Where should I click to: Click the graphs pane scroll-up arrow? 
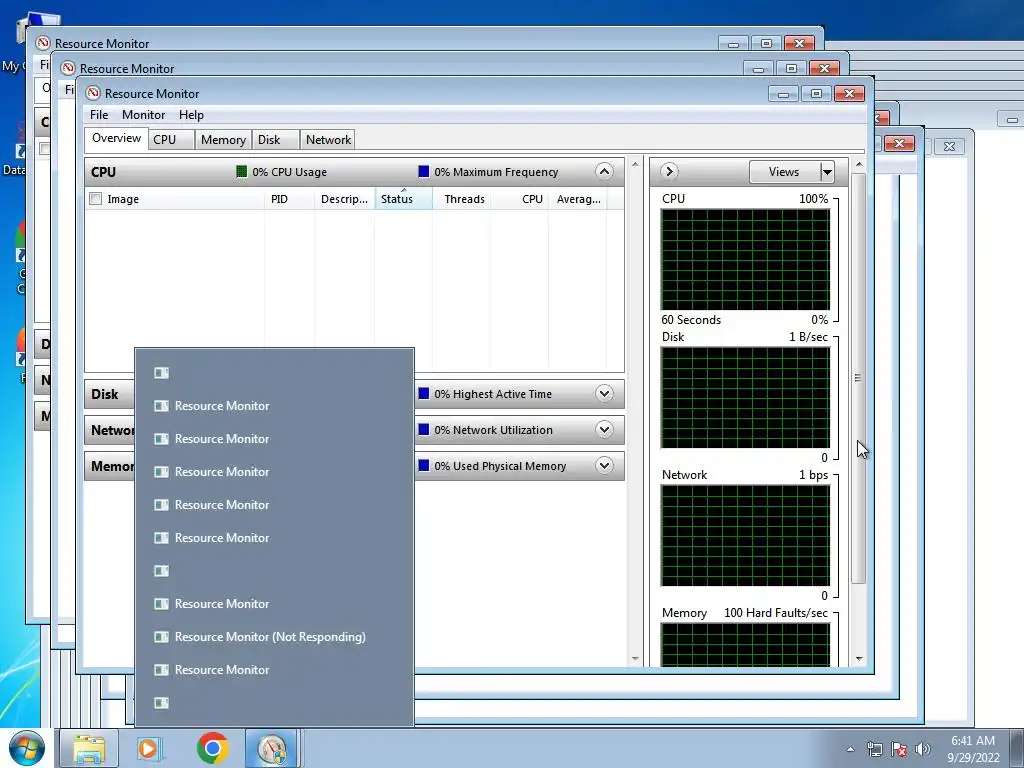point(859,165)
